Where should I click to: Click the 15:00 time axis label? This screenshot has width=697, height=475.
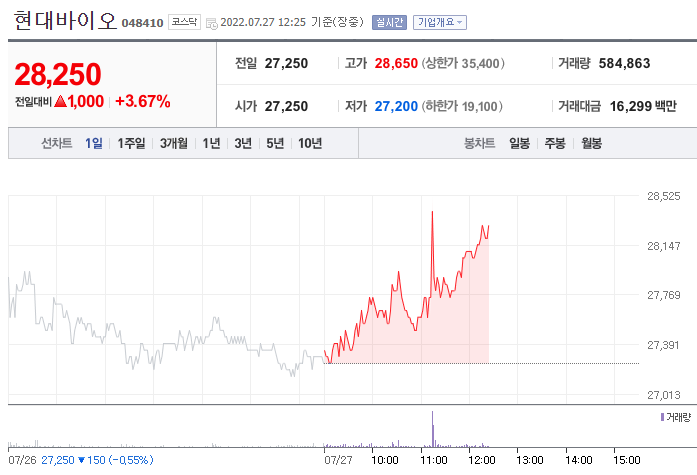point(627,460)
